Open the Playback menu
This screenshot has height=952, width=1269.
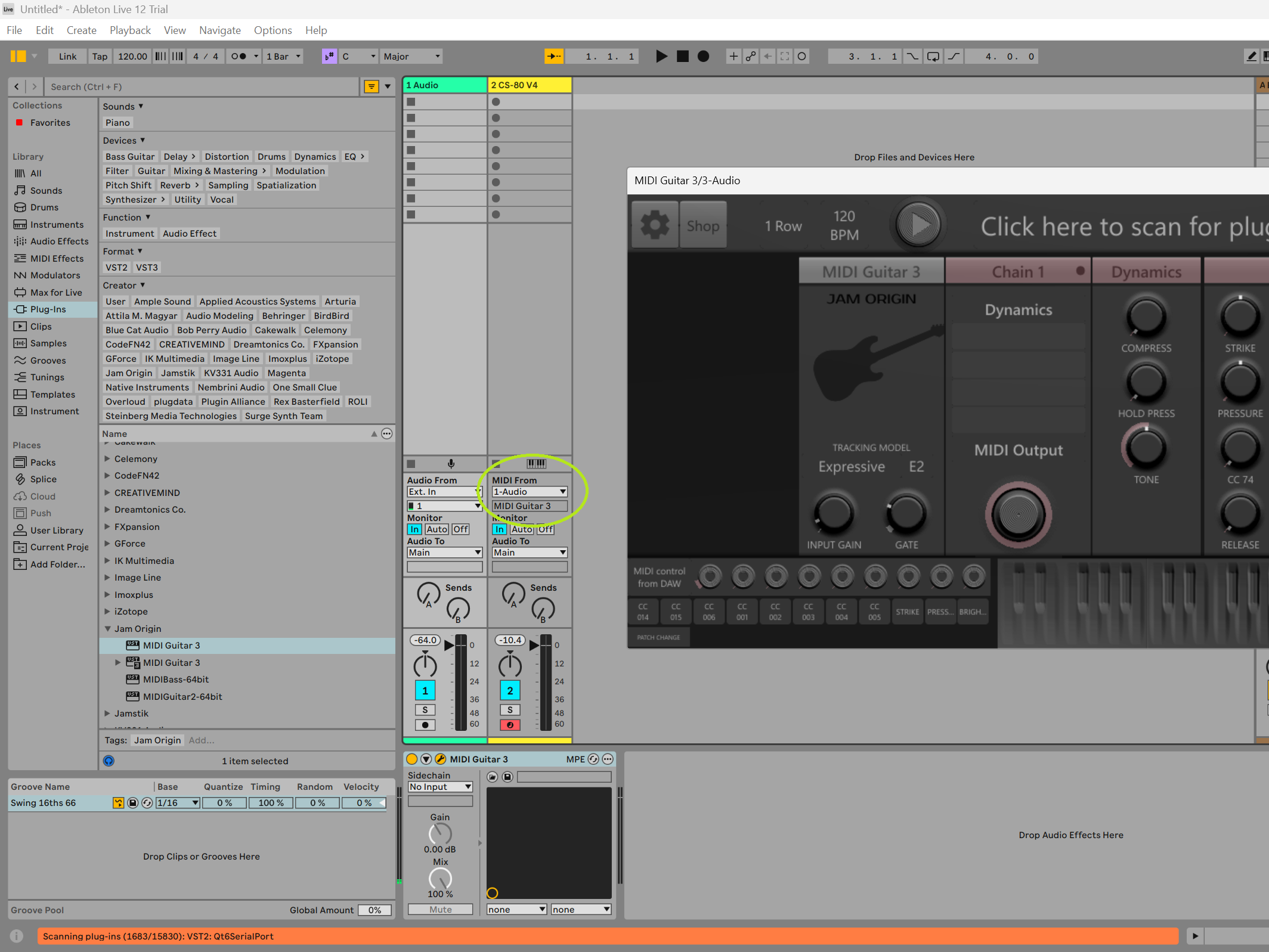click(x=130, y=30)
